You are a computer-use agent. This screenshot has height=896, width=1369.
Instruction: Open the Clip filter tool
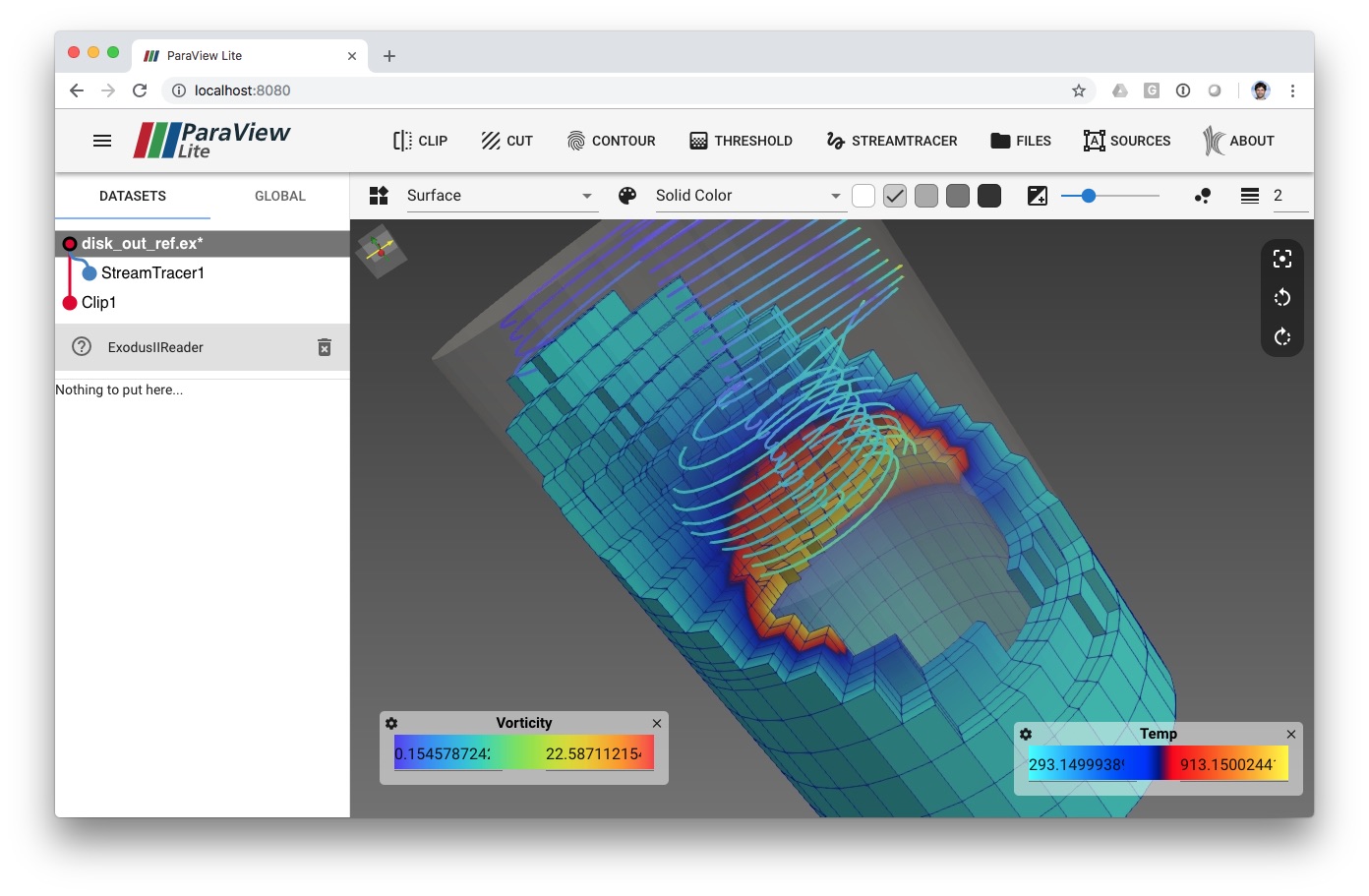coord(420,141)
